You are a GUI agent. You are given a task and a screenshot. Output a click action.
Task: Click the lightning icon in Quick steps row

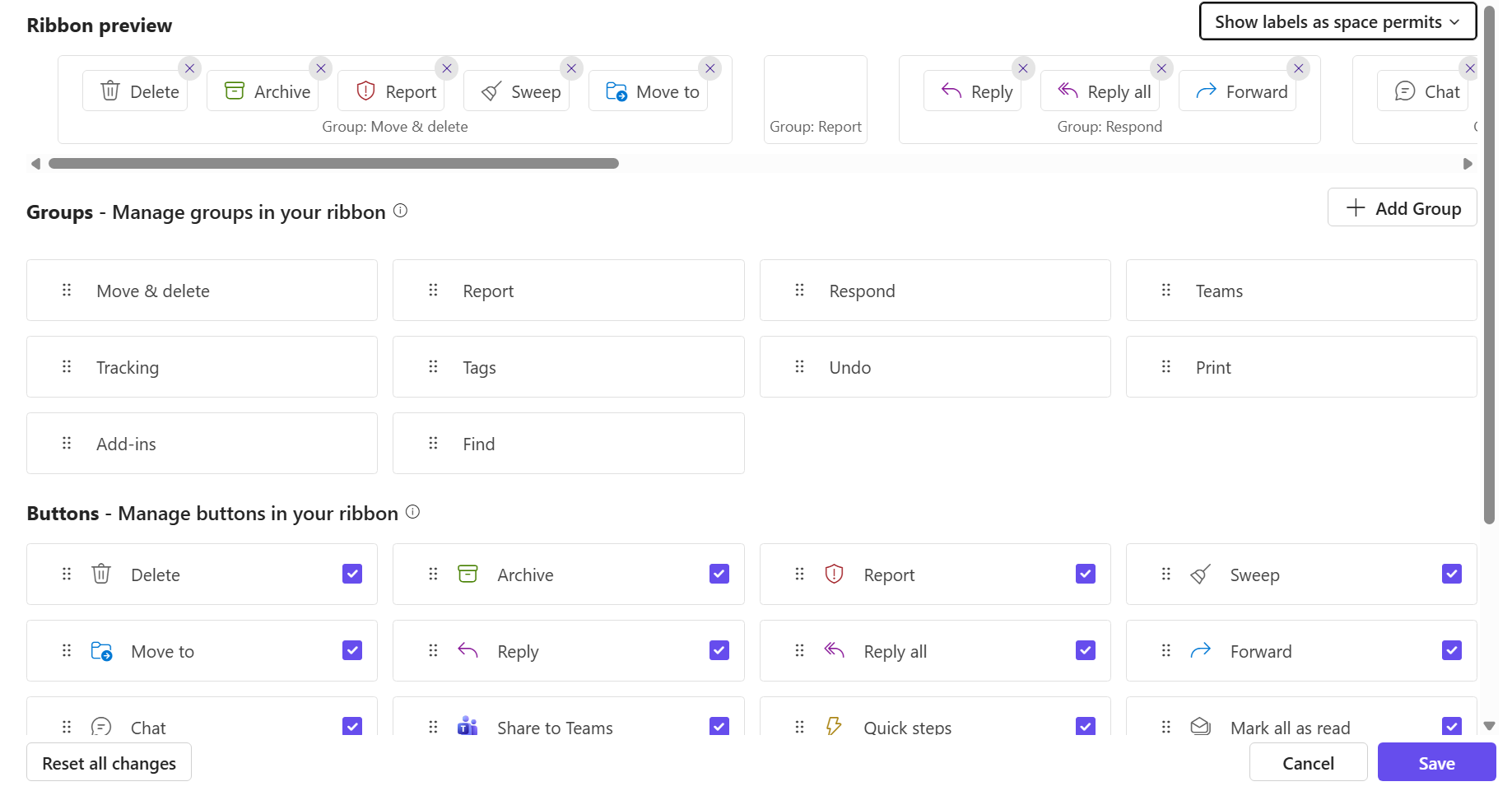click(834, 726)
